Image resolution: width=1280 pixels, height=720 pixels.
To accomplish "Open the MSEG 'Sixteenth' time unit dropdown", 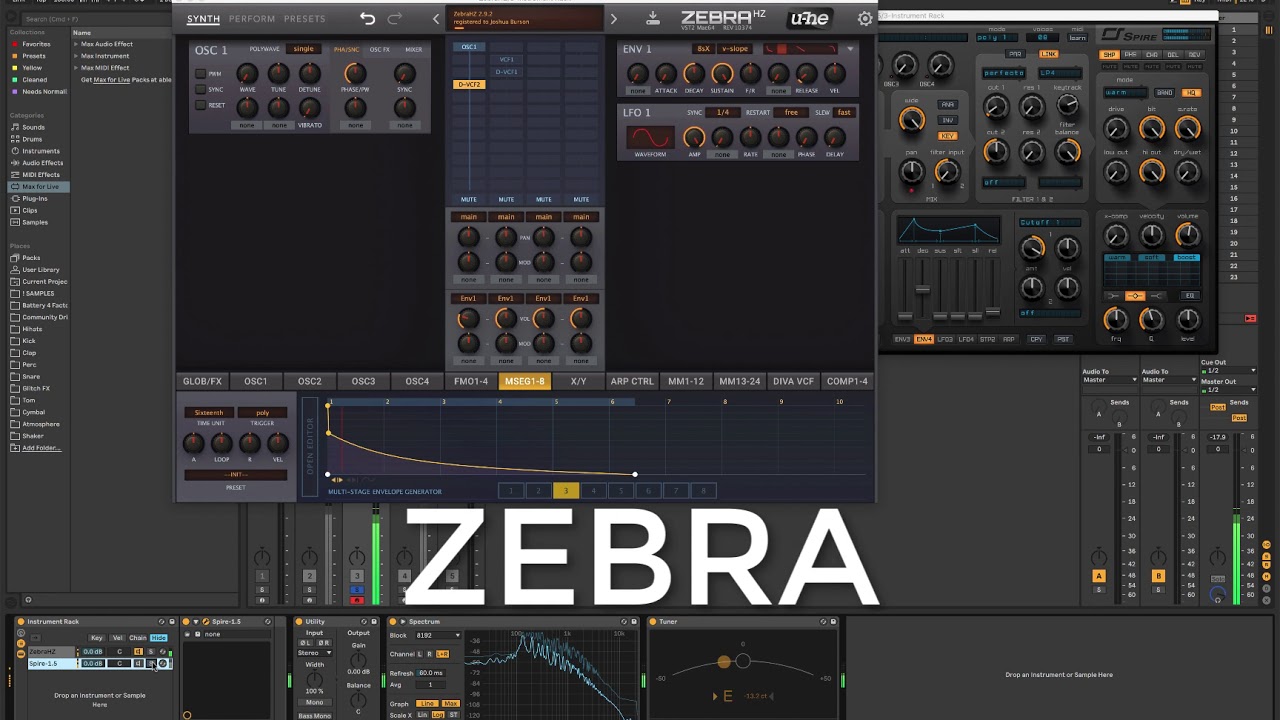I will click(x=209, y=412).
